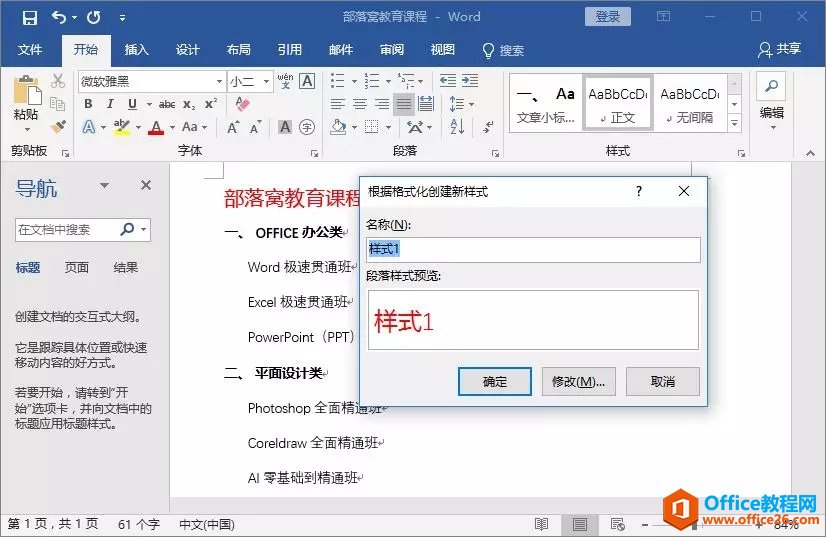Align text left

(x=338, y=104)
